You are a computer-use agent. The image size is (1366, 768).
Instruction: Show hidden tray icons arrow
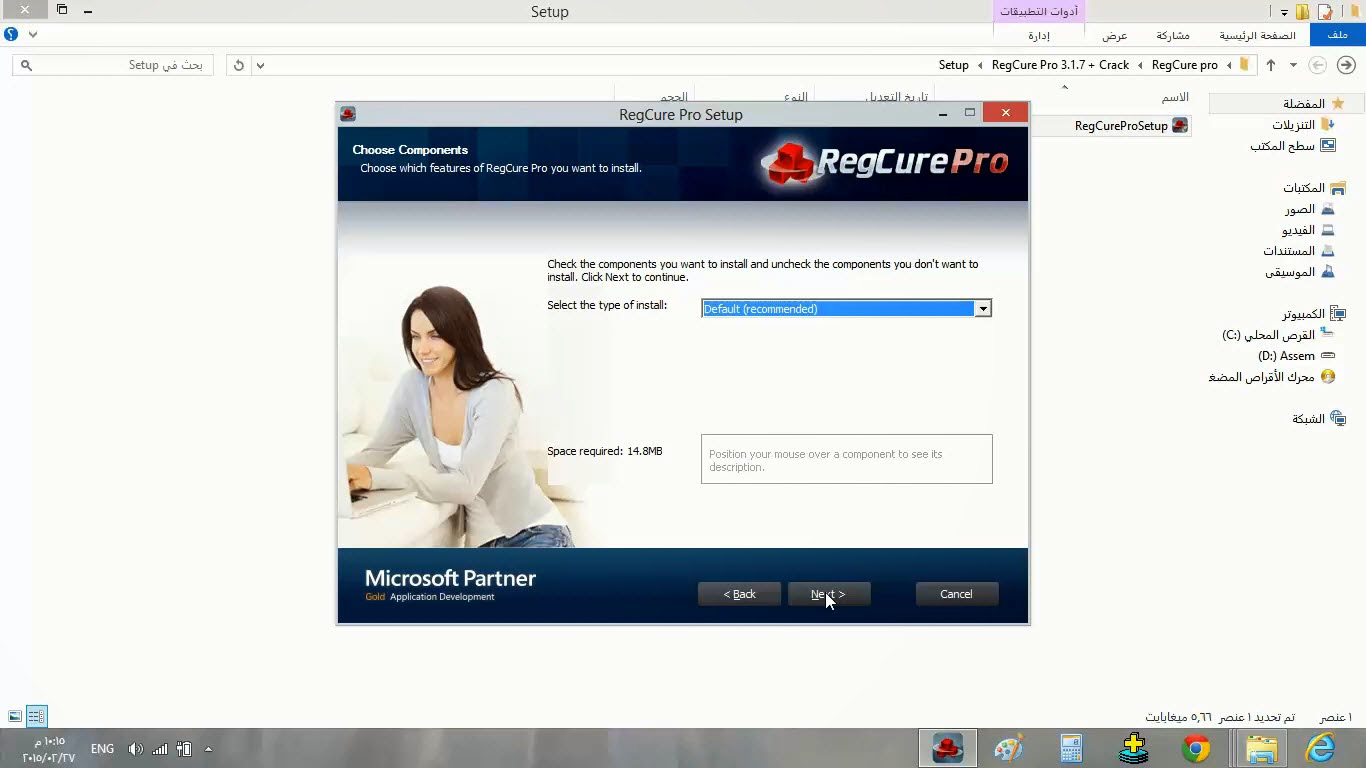[x=208, y=748]
